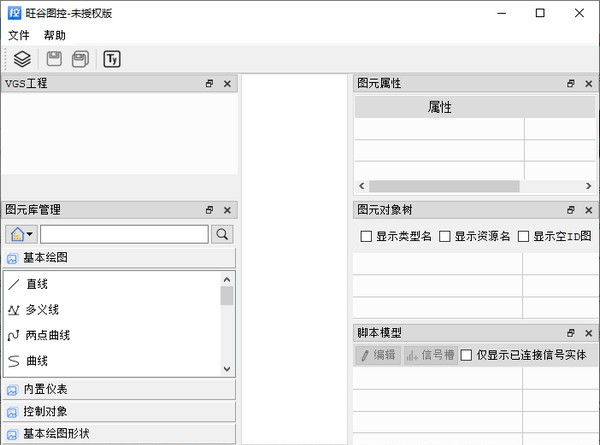Click the Ty text toolbar icon
The height and width of the screenshot is (445, 600).
112,59
